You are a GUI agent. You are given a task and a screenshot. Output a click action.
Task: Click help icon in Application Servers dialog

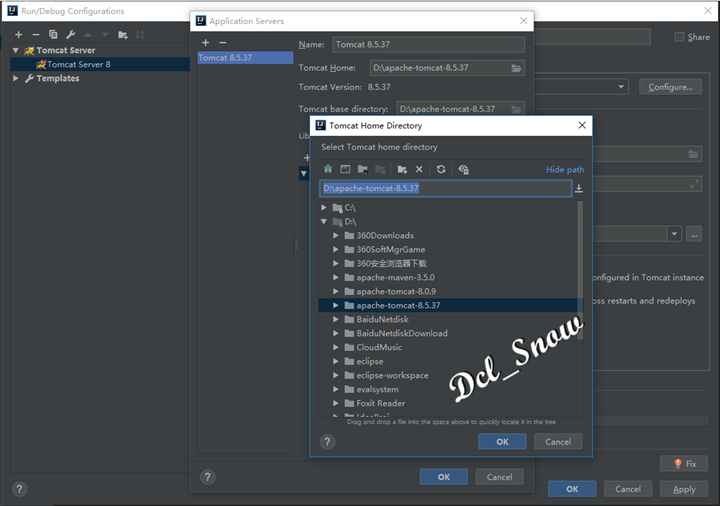coord(208,477)
